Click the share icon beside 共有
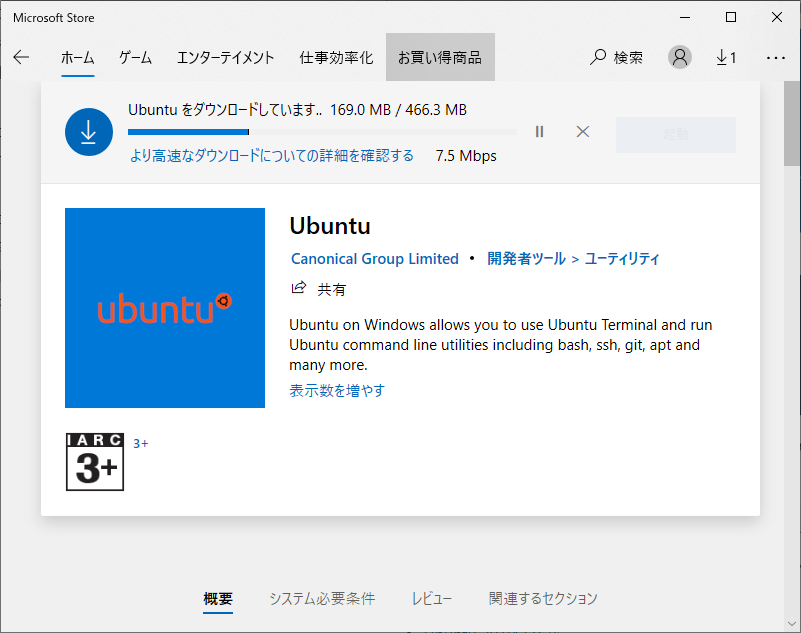 [299, 288]
